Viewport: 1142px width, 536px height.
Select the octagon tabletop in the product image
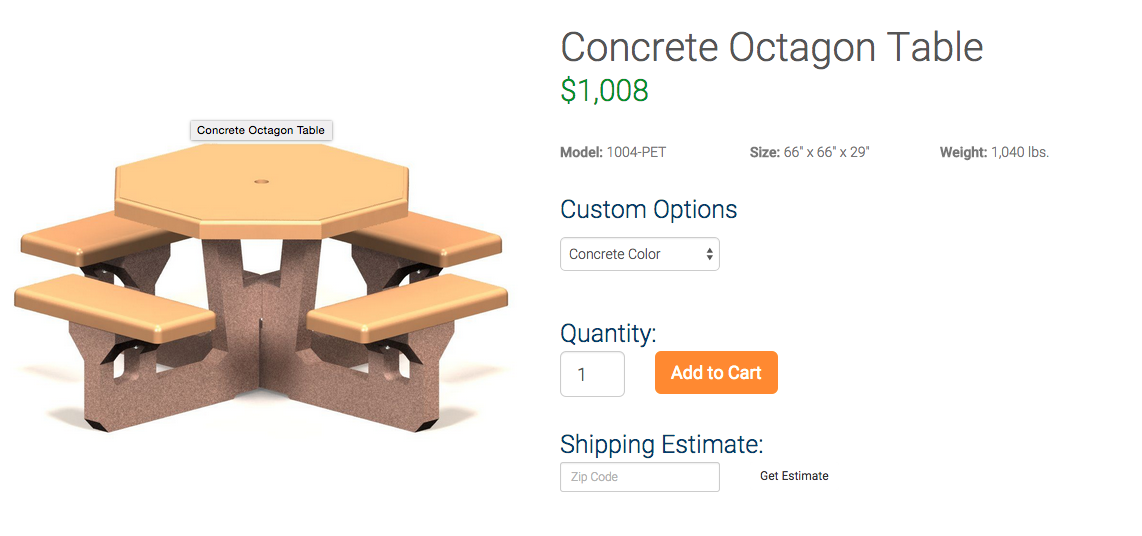261,191
